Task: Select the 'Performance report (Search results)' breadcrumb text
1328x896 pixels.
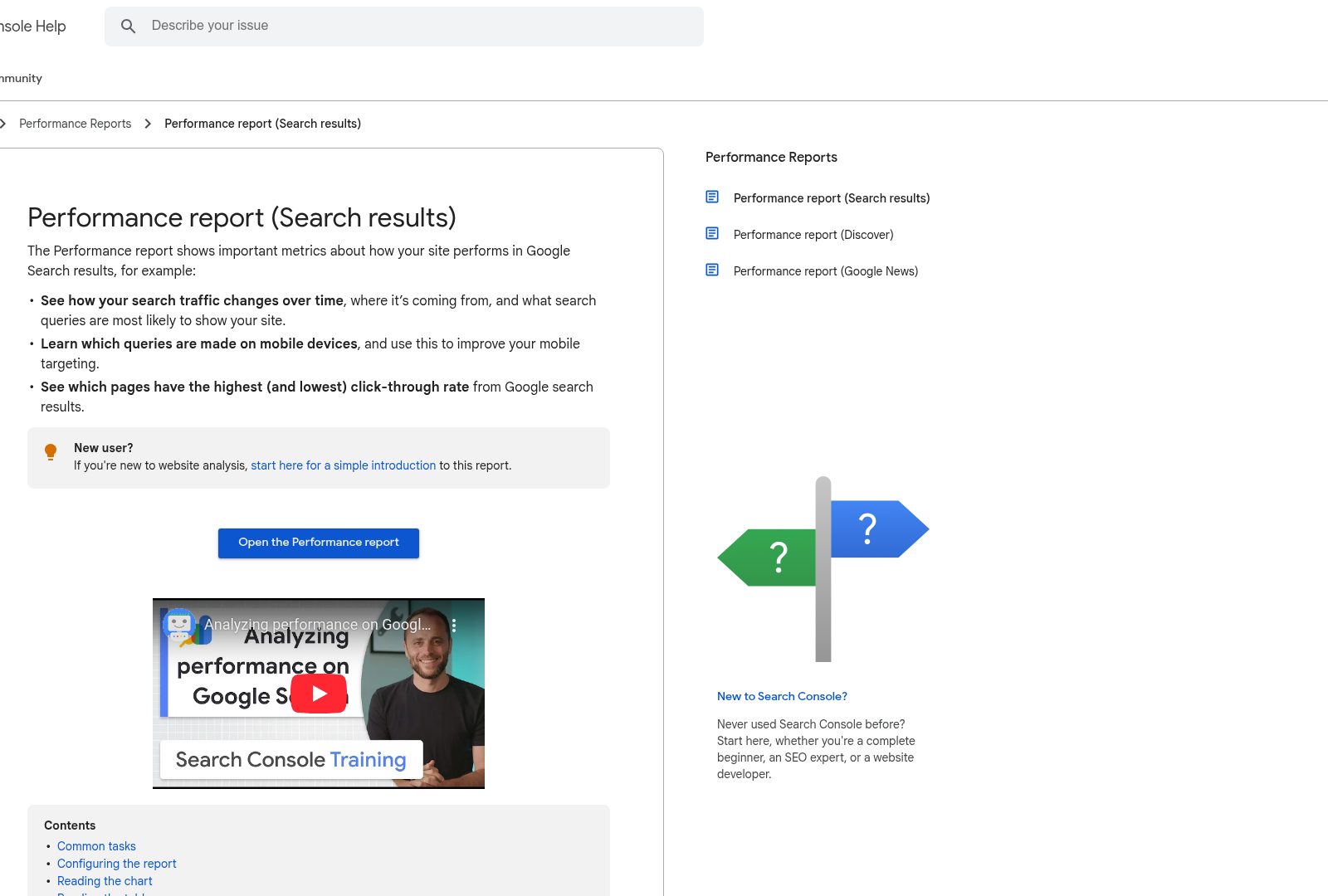Action: (x=262, y=124)
